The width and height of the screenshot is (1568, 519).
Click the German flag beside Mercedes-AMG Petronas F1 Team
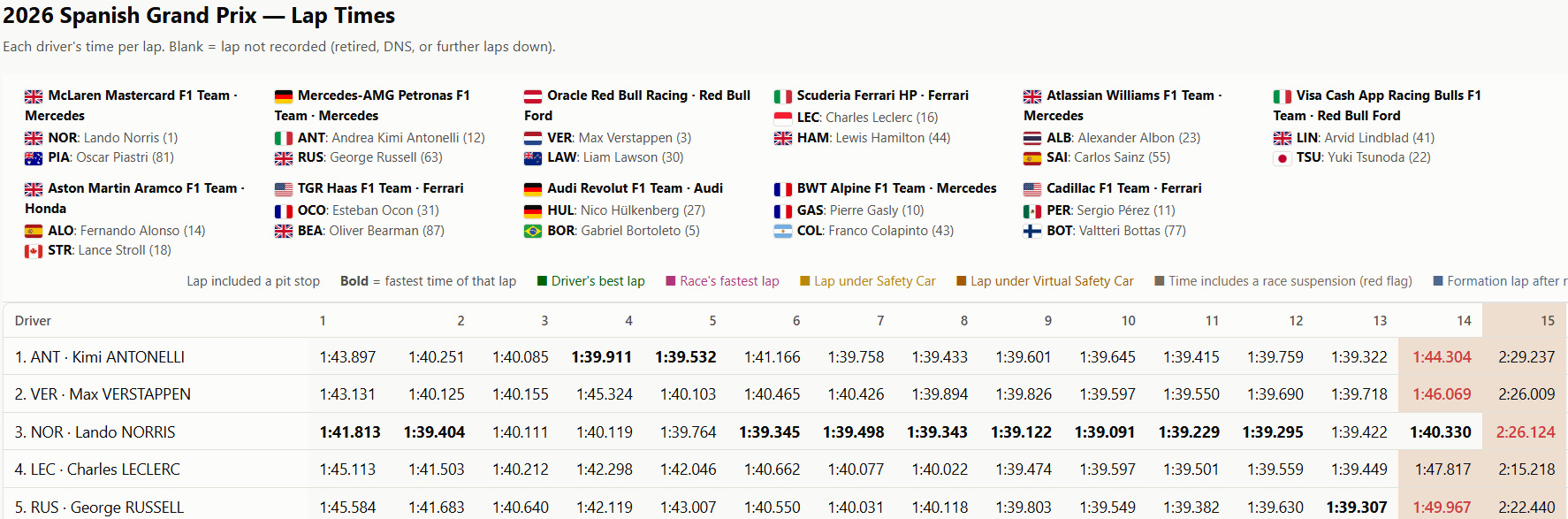[284, 96]
